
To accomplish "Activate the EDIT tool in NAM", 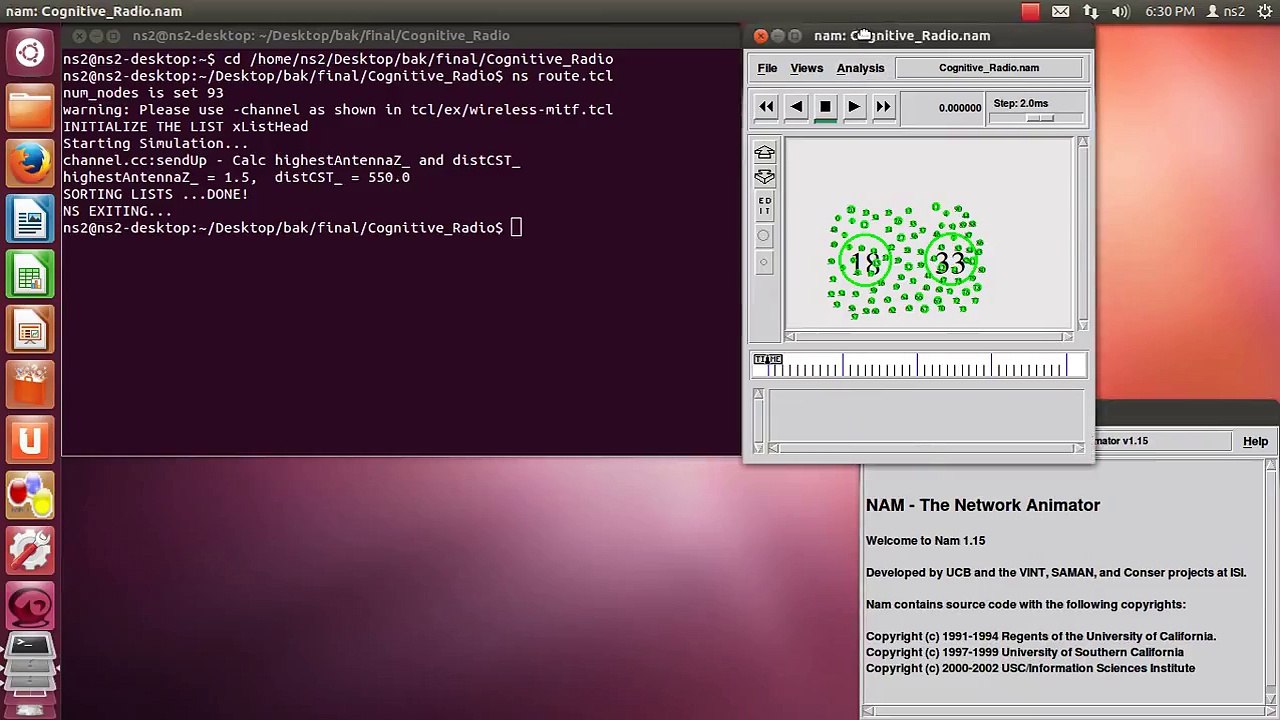I will [x=764, y=206].
